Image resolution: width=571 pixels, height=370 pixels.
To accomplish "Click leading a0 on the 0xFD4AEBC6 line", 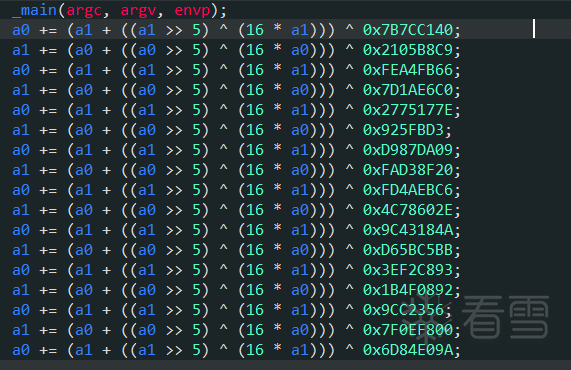I will click(21, 190).
